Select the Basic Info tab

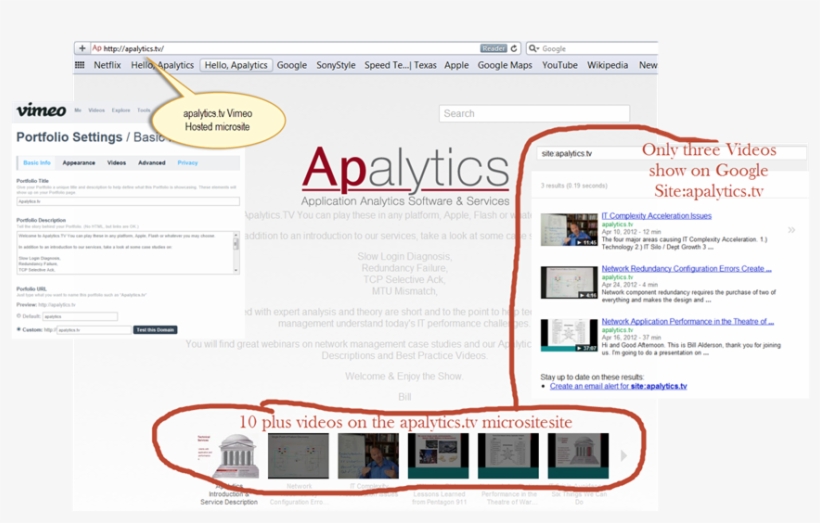37,163
